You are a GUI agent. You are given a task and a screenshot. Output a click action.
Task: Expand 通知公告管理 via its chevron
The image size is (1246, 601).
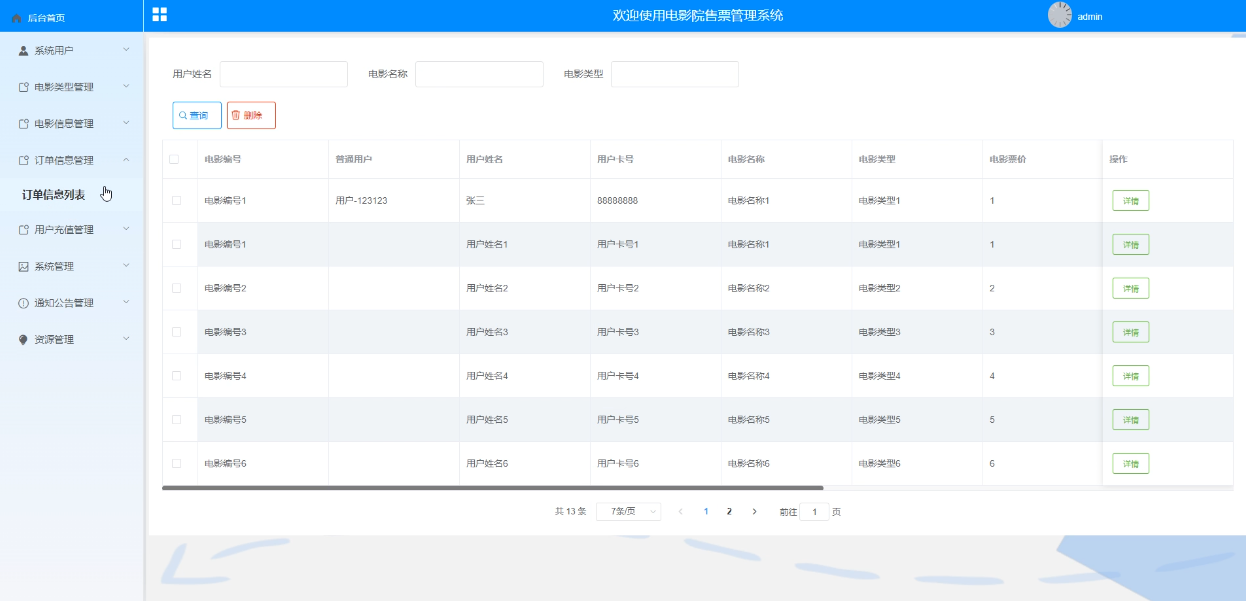[x=126, y=302]
